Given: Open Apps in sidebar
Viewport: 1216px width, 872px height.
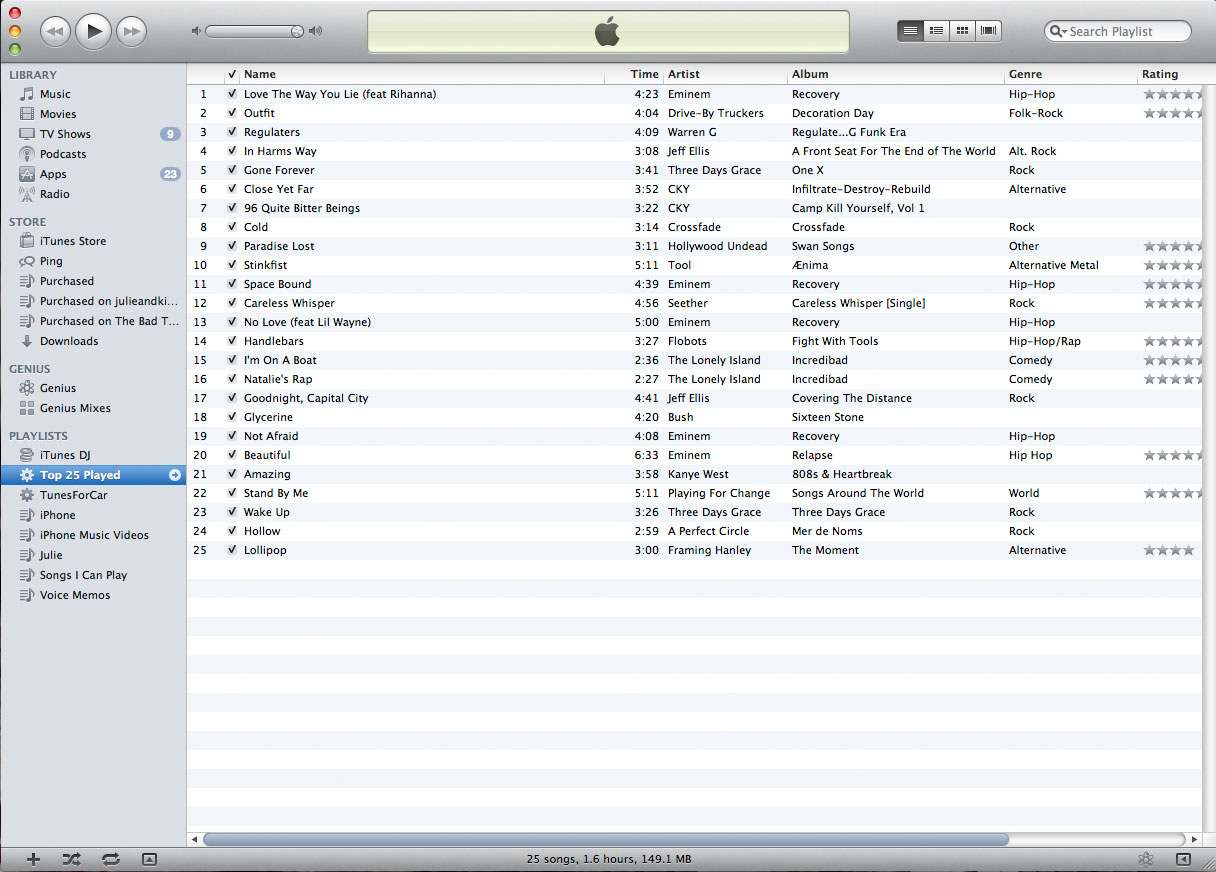Looking at the screenshot, I should pos(53,174).
